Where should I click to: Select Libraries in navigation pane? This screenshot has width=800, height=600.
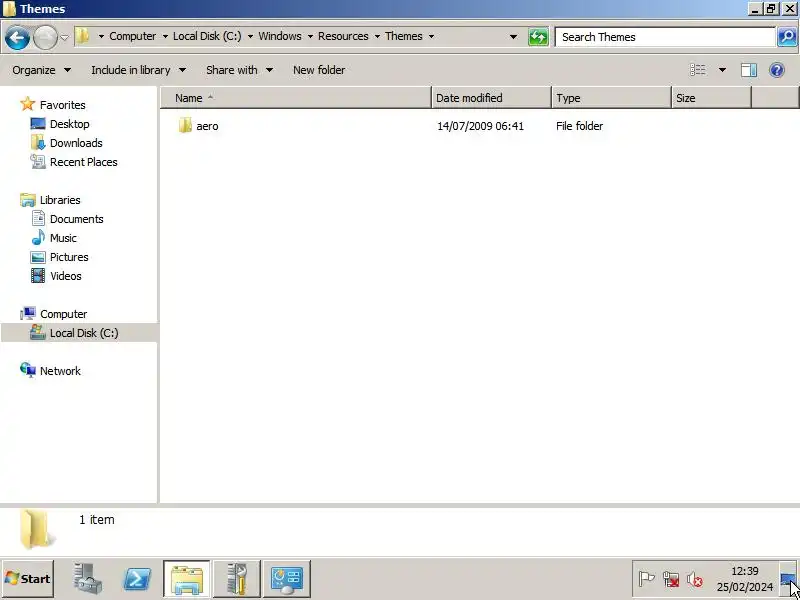[60, 200]
